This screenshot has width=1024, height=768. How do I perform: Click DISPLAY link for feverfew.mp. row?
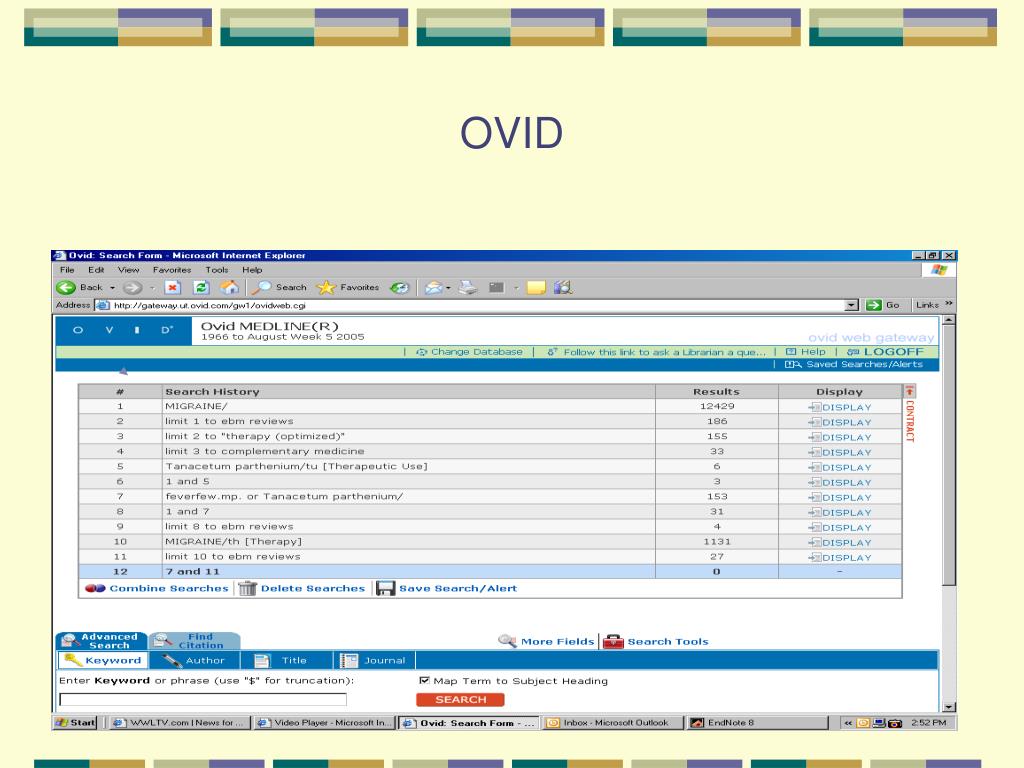click(x=846, y=498)
